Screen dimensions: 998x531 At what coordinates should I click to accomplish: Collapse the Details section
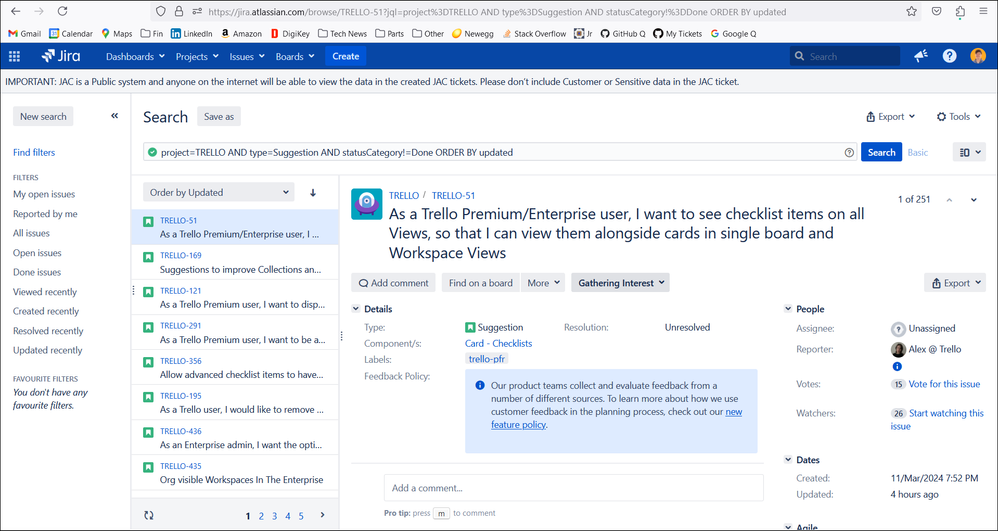(356, 309)
